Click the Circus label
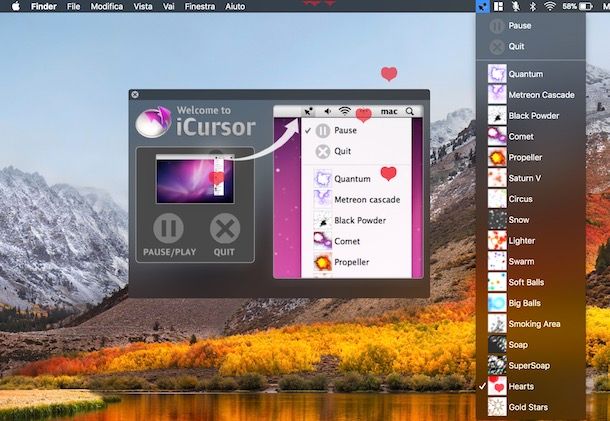The image size is (610, 421). 521,199
